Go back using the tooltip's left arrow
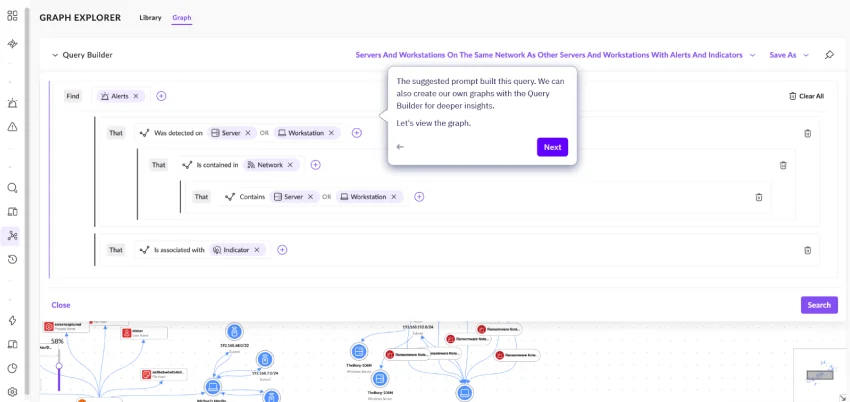This screenshot has width=850, height=402. (400, 147)
